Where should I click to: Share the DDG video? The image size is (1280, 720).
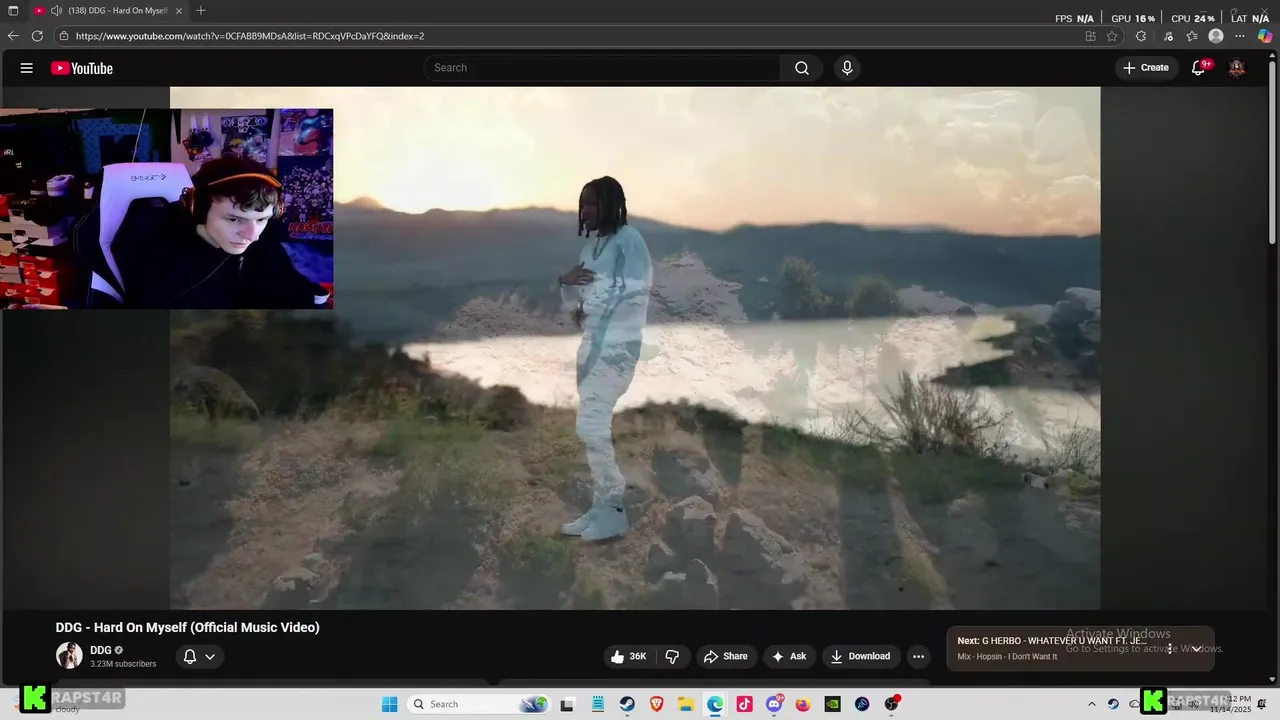[x=726, y=657]
